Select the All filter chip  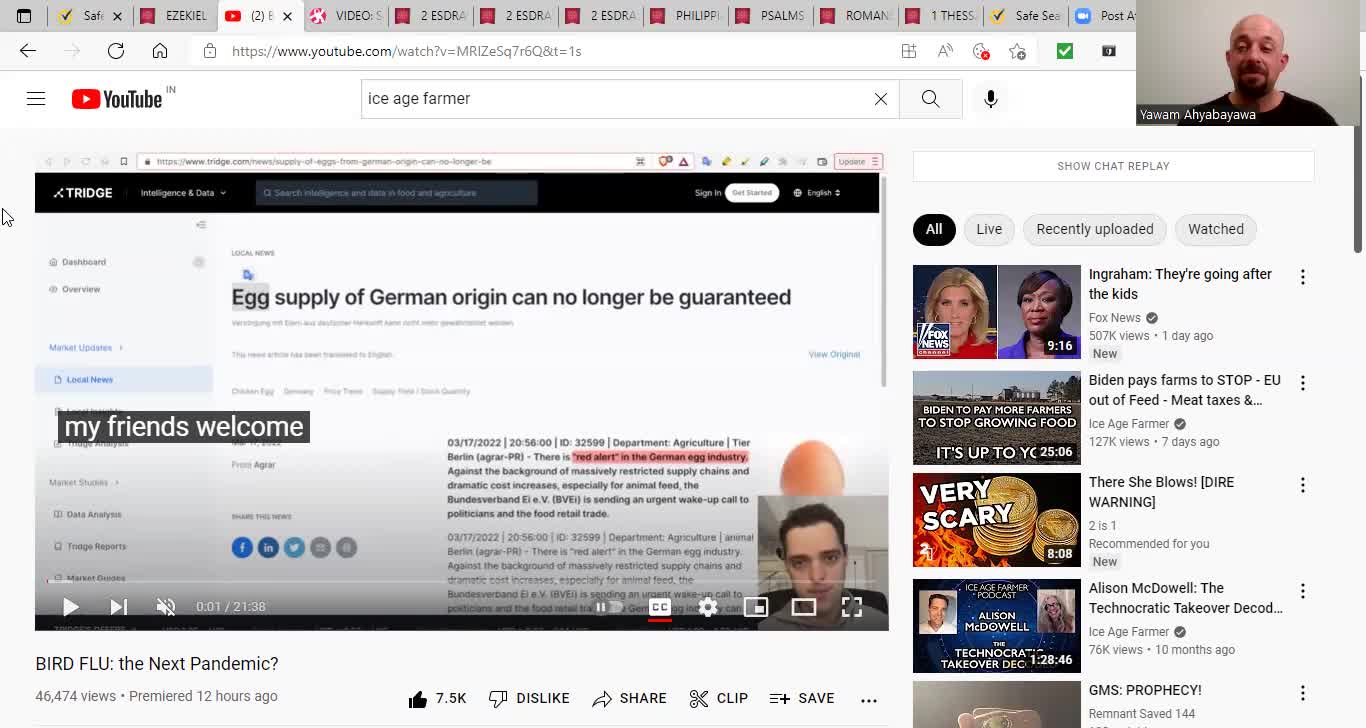pyautogui.click(x=933, y=229)
